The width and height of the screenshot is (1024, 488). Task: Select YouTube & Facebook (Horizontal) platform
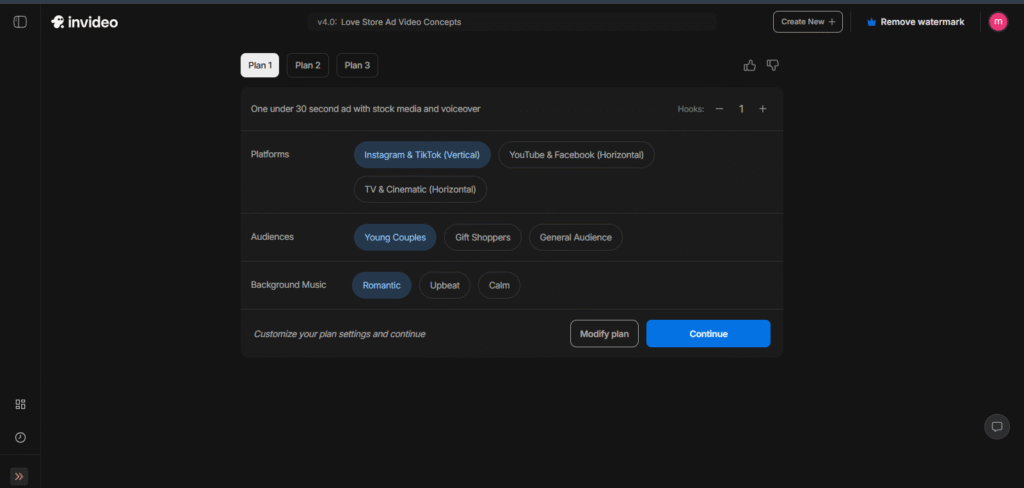pos(576,155)
